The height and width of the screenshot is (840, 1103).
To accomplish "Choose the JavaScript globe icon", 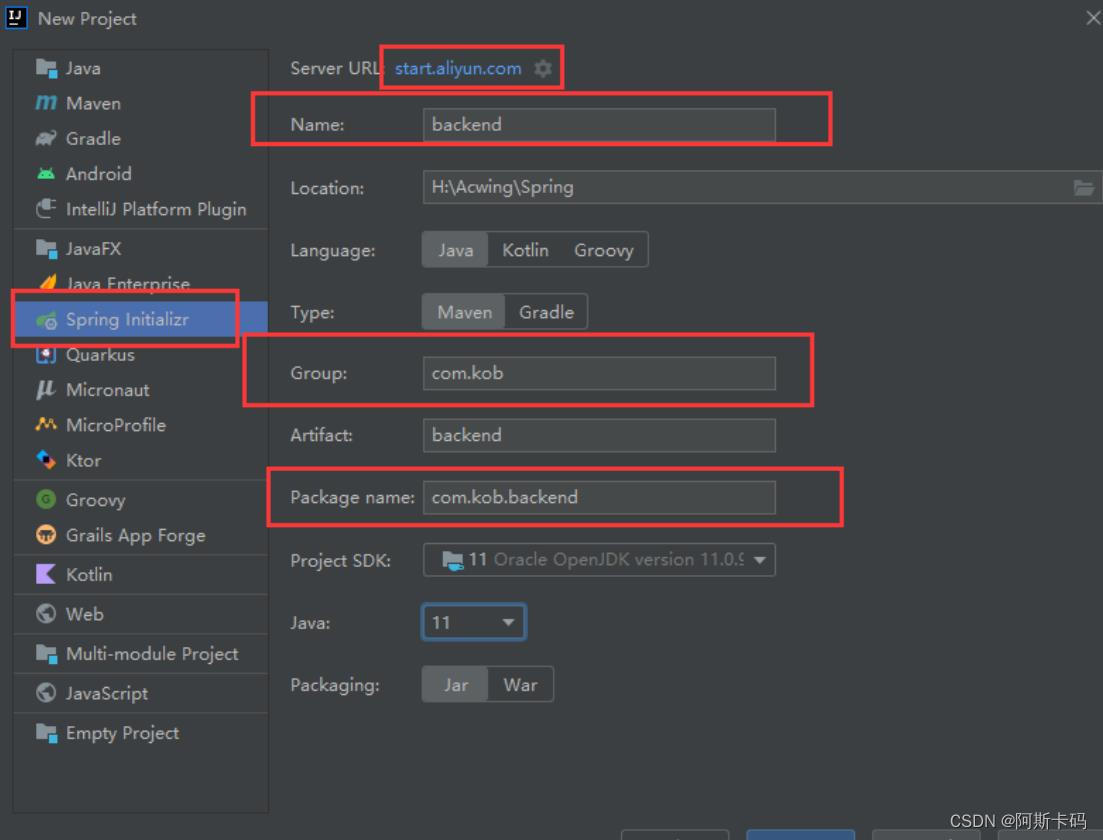I will coord(46,693).
